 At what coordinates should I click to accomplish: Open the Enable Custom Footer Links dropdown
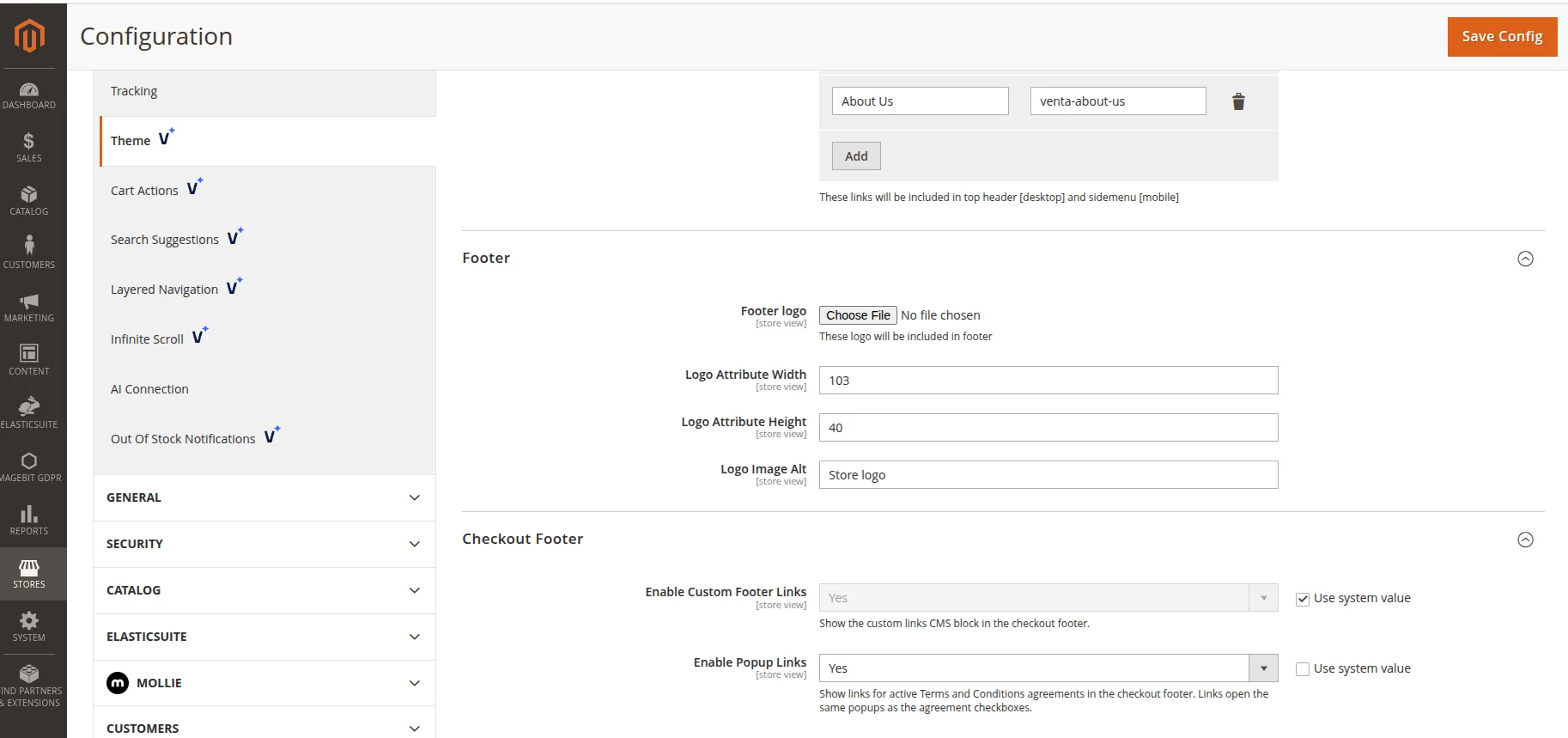click(1048, 598)
